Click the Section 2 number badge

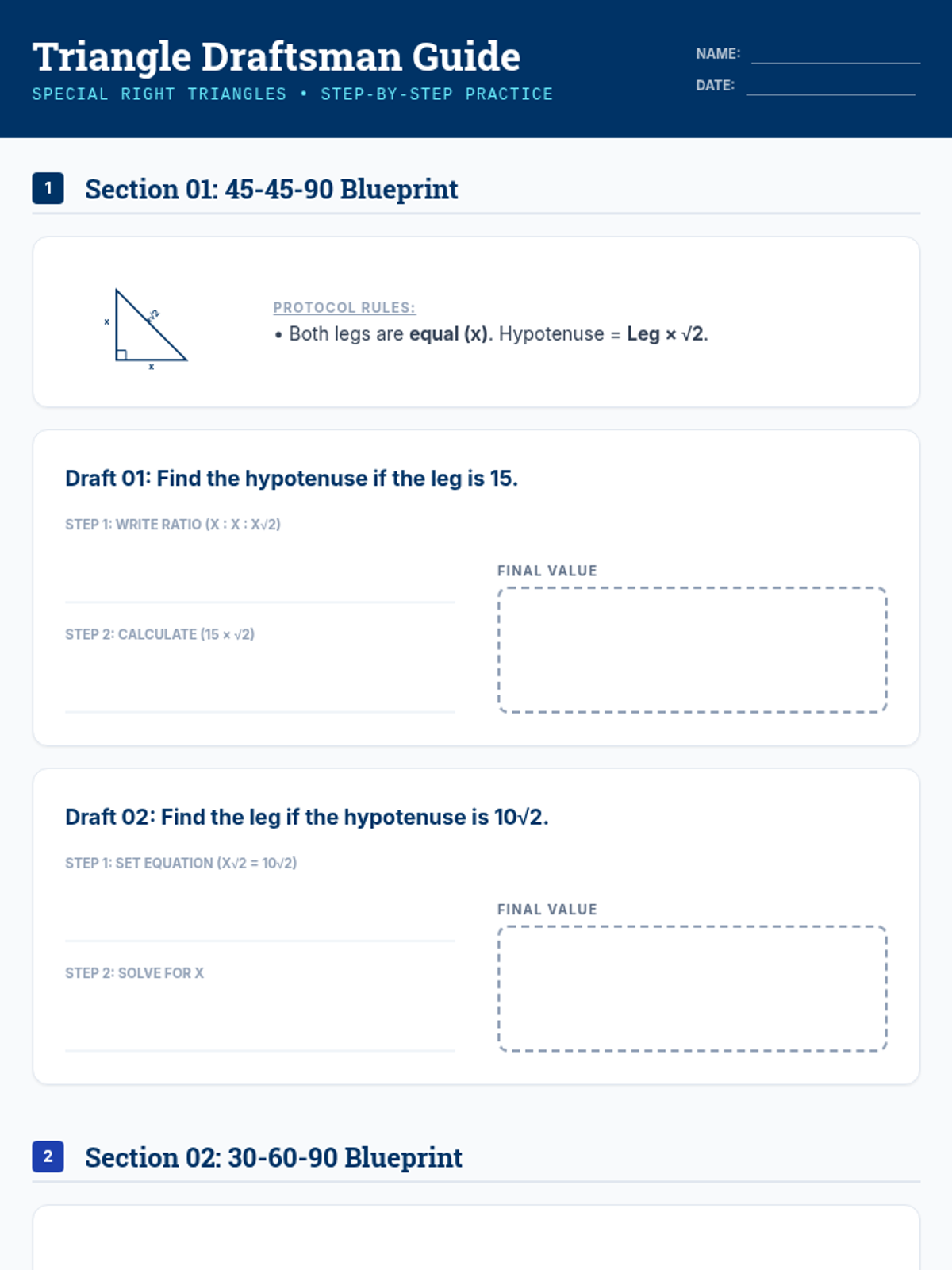(48, 1156)
